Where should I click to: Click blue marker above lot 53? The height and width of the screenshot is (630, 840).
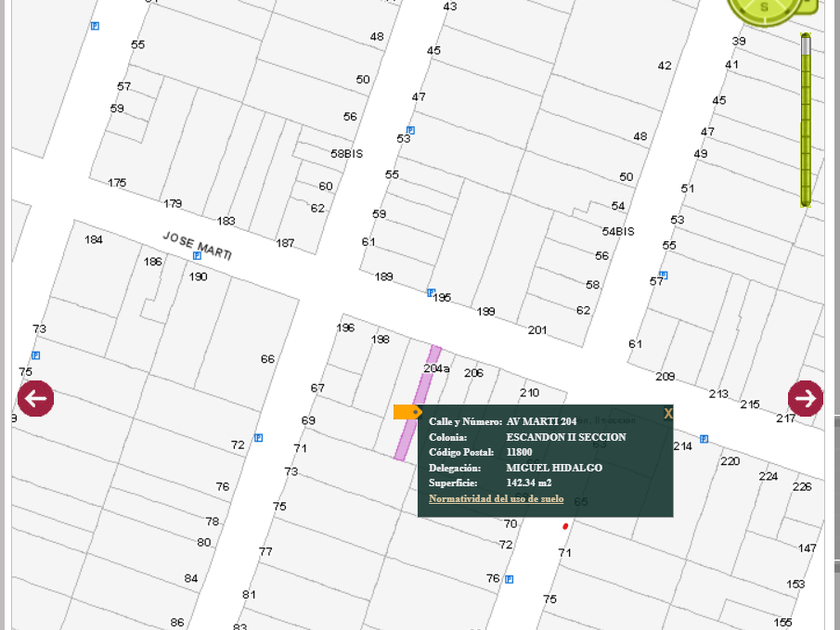click(410, 130)
